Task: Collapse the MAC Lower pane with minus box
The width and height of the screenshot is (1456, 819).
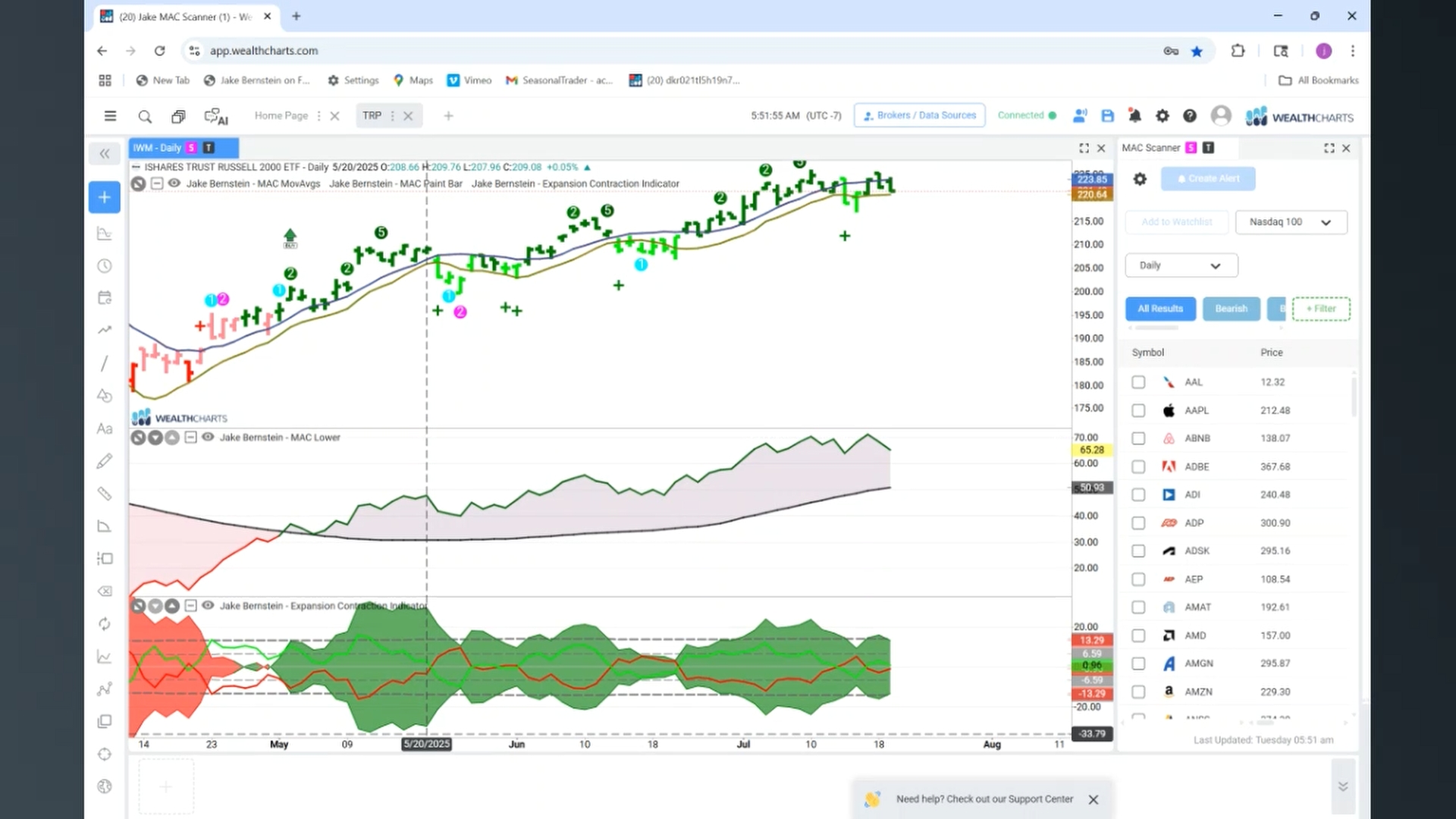Action: click(190, 438)
